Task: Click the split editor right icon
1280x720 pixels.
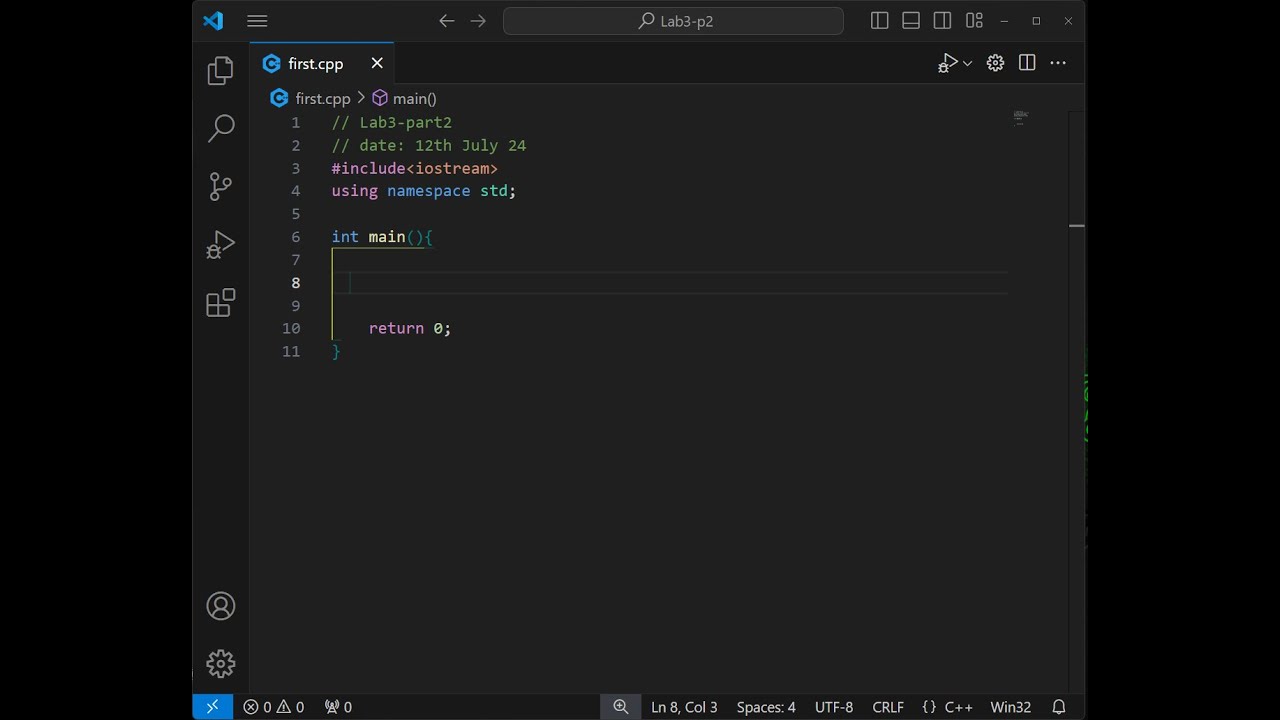Action: (1026, 63)
